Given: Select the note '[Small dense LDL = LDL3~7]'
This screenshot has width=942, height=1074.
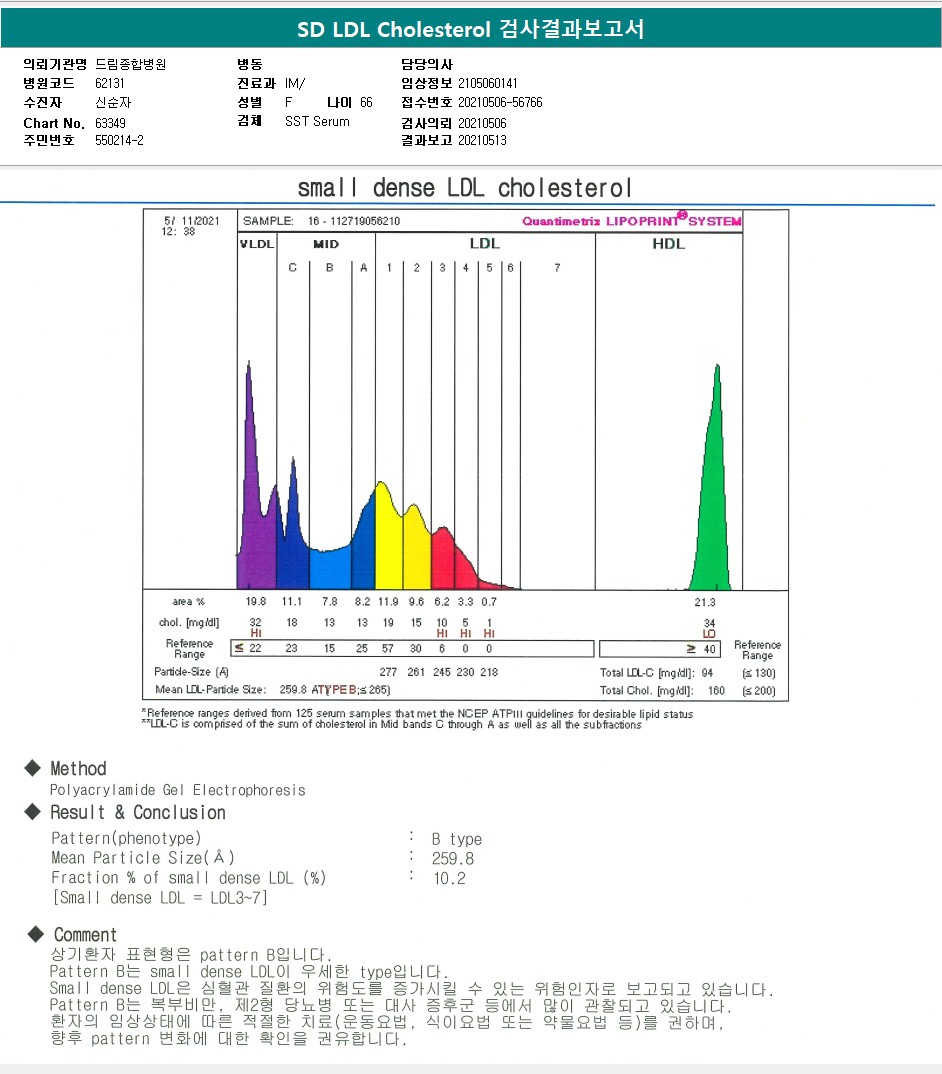Looking at the screenshot, I should click(x=160, y=897).
